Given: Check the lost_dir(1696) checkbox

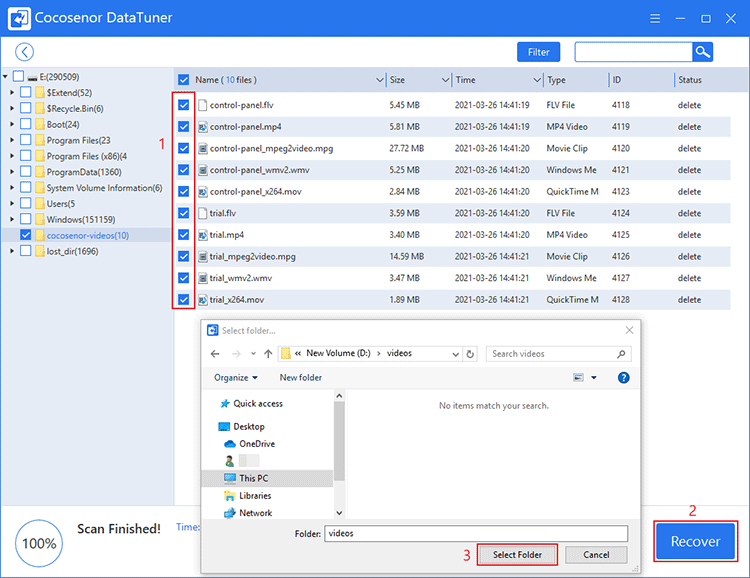Looking at the screenshot, I should (26, 251).
